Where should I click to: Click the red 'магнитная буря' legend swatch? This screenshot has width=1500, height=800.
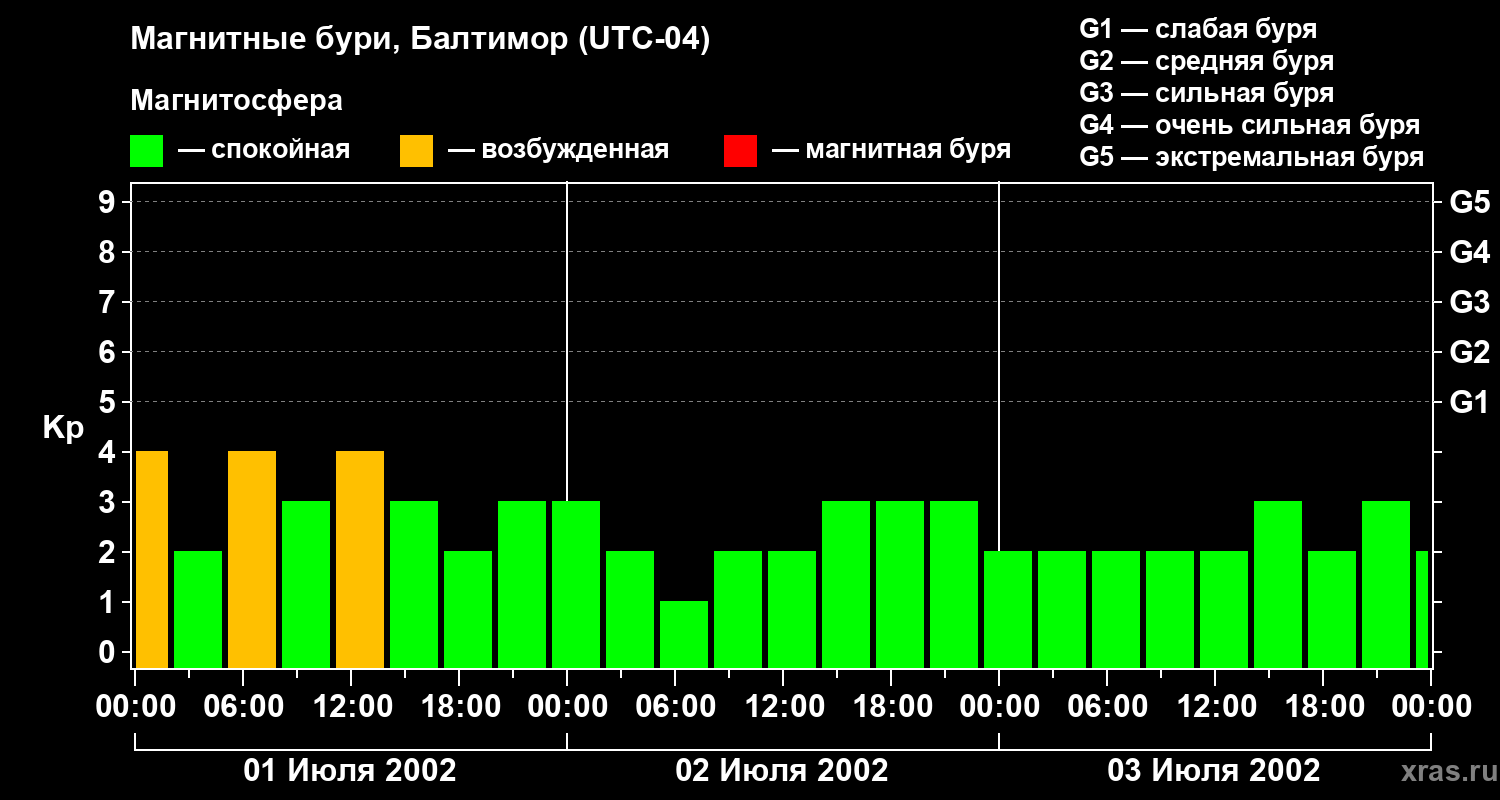740,151
